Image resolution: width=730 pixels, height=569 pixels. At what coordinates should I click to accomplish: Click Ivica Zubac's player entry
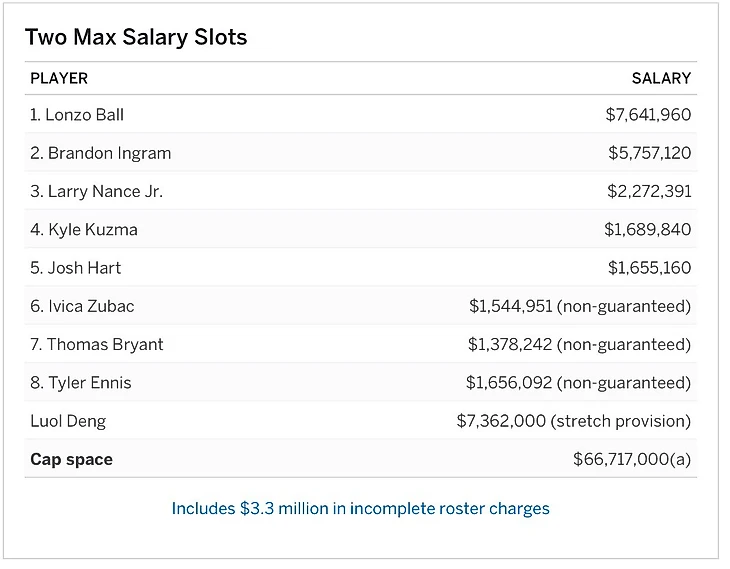click(82, 306)
